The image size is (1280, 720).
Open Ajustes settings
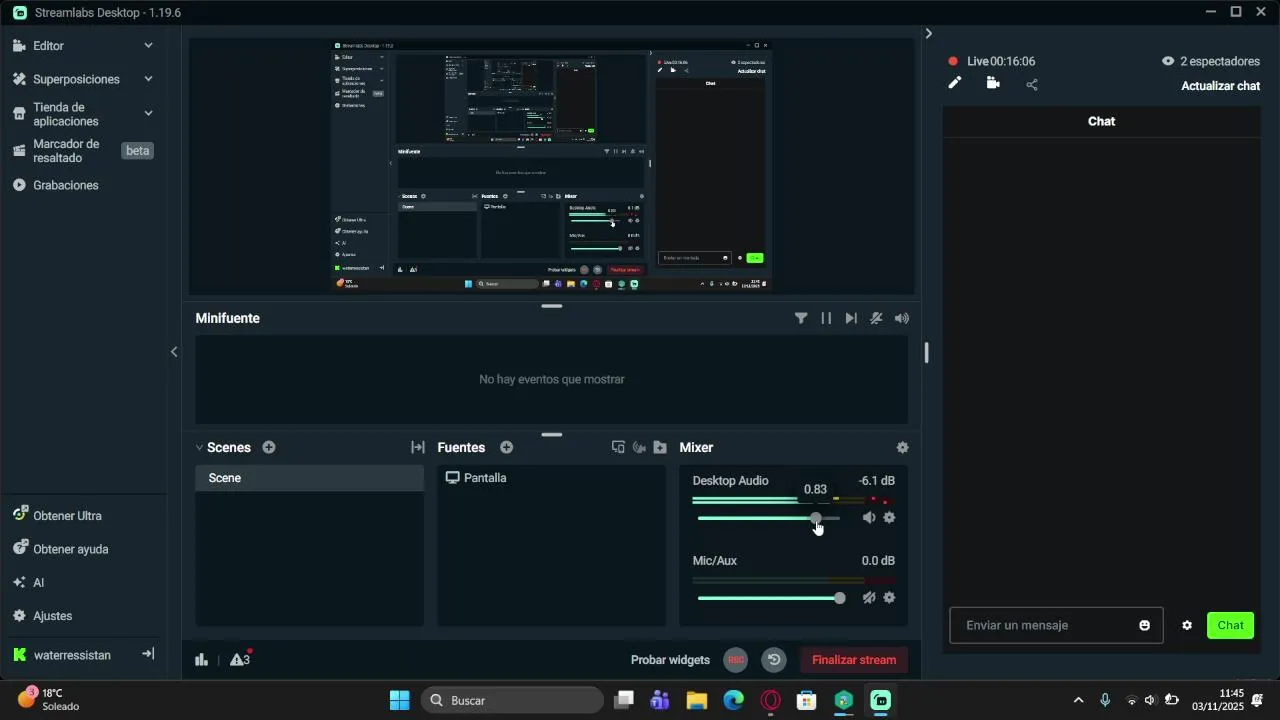coord(52,616)
